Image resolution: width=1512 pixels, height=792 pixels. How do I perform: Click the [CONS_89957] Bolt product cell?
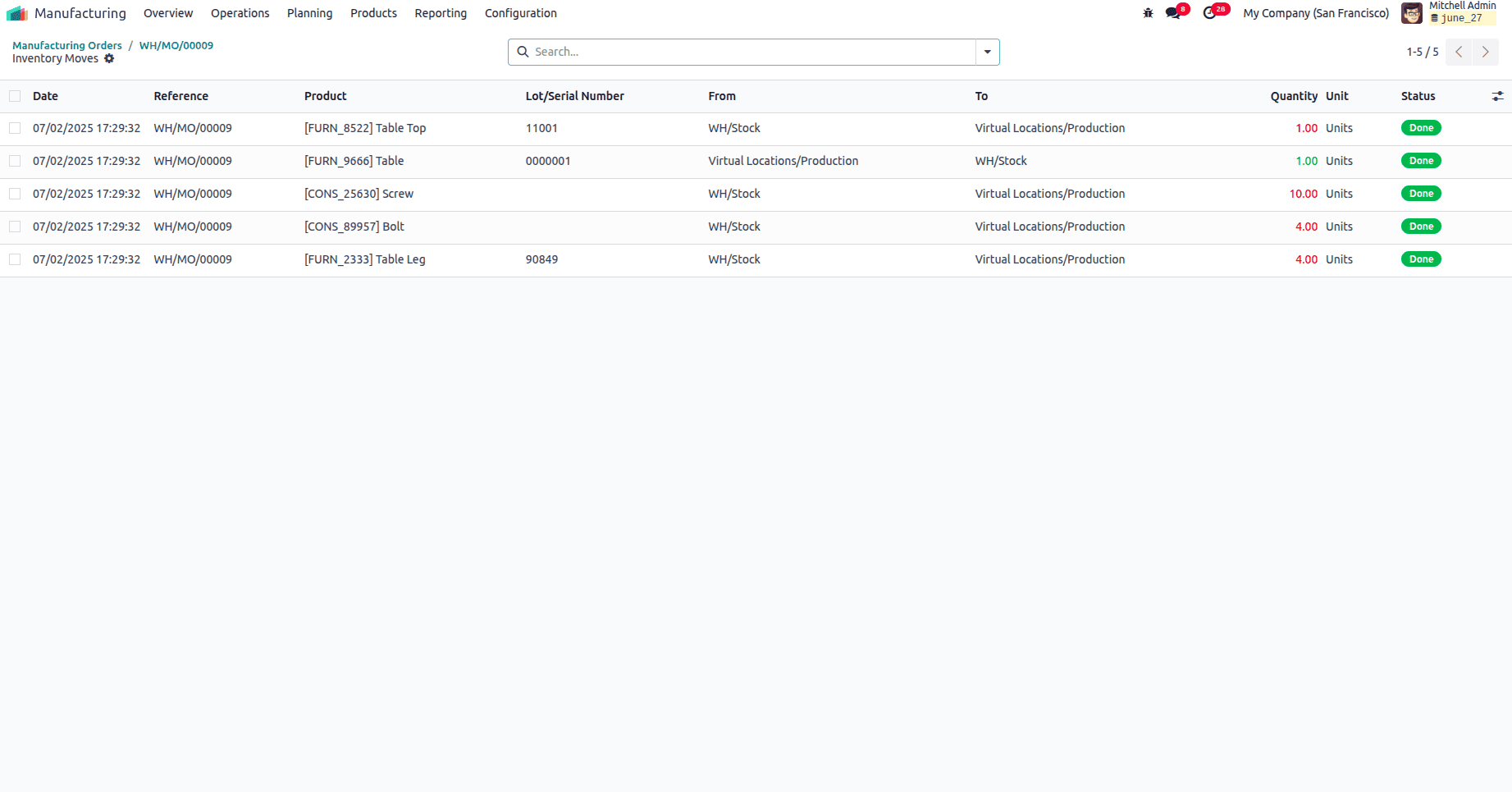[354, 227]
